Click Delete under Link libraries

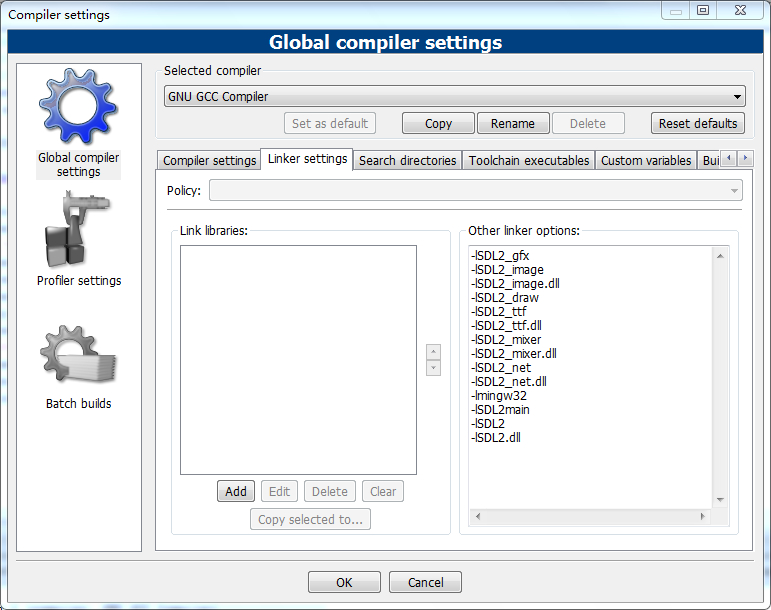(x=329, y=491)
